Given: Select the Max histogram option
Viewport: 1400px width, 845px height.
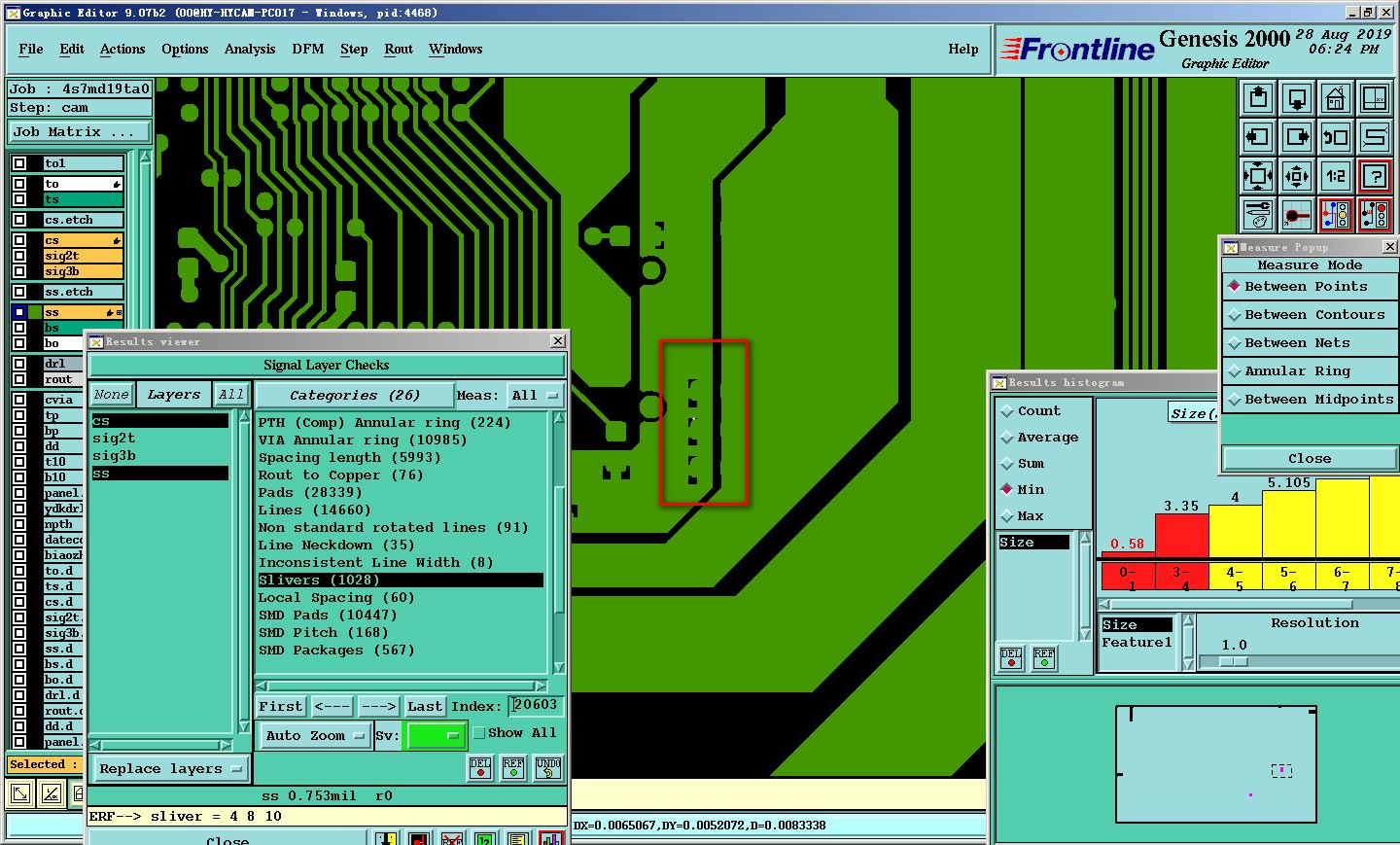Looking at the screenshot, I should click(1023, 516).
